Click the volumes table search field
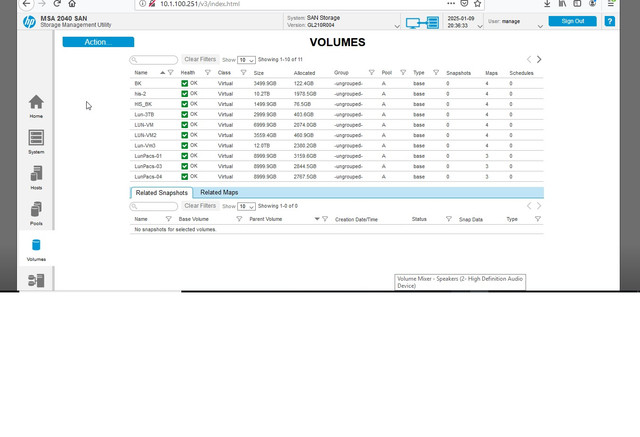This screenshot has width=640, height=437. click(153, 60)
